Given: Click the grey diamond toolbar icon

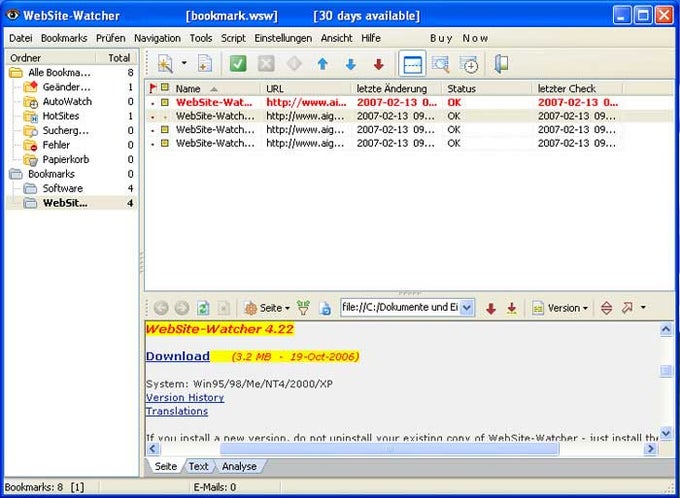Looking at the screenshot, I should (x=294, y=64).
